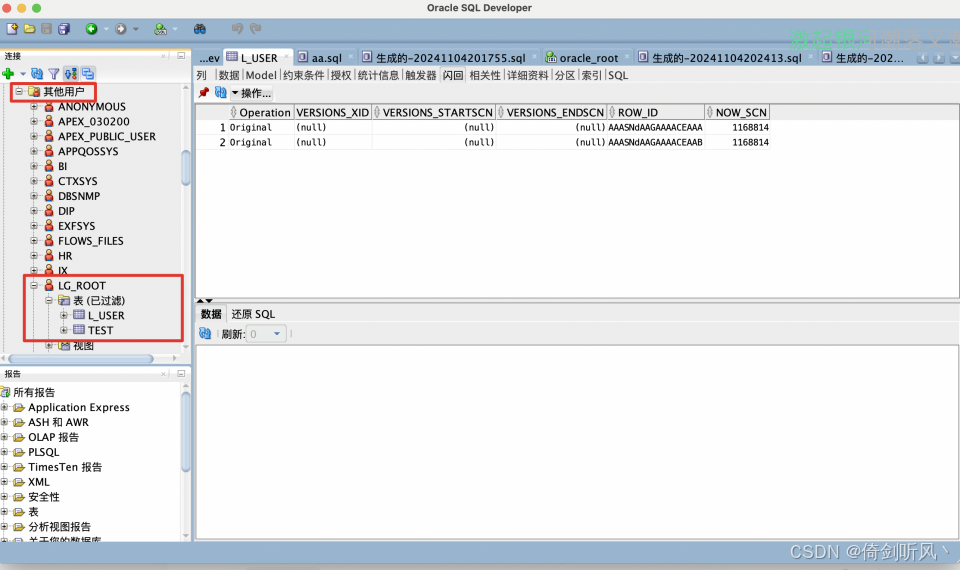
Task: Click vertical scrollbar of connections tree
Action: click(186, 167)
